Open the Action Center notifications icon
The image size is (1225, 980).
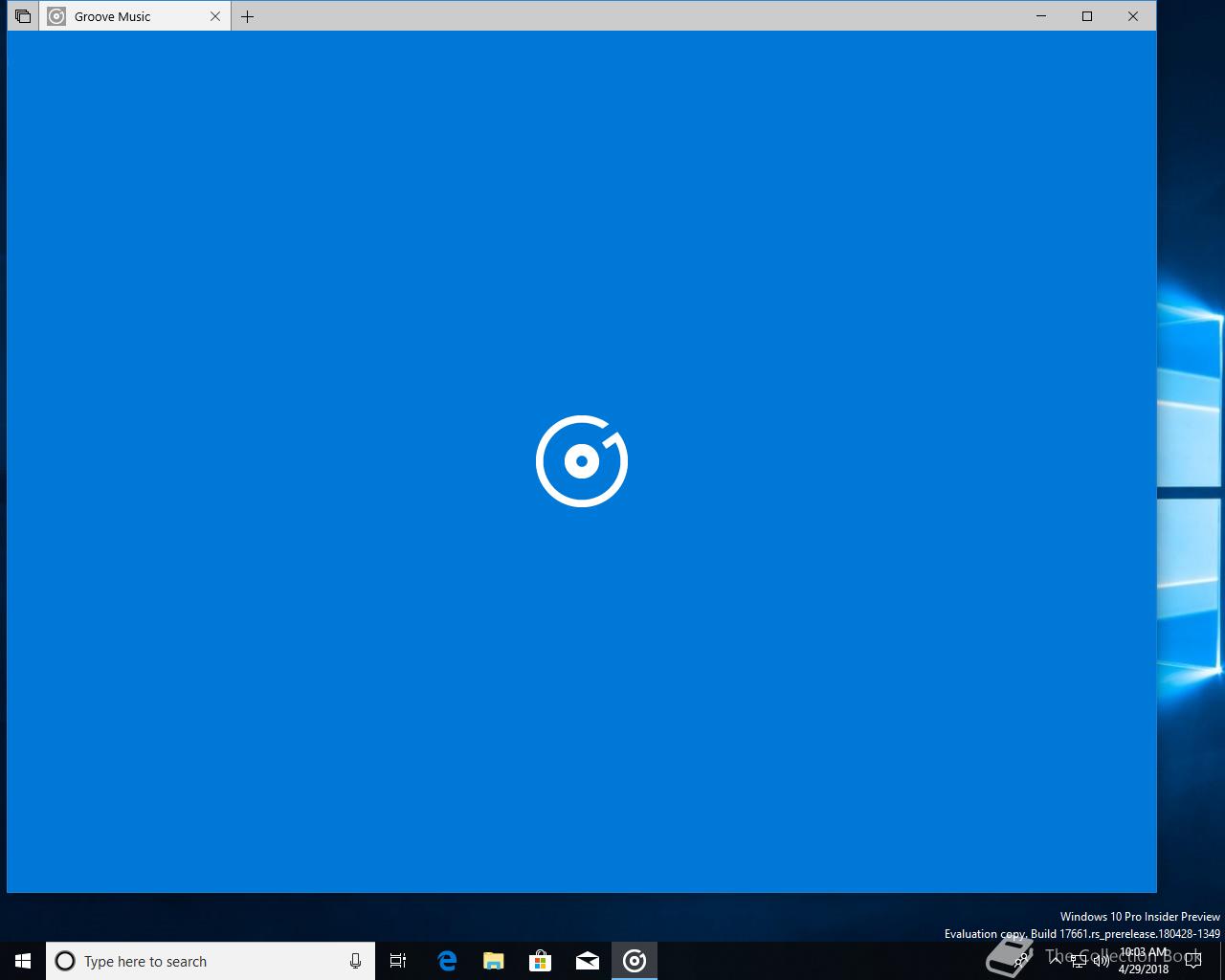pos(1193,961)
